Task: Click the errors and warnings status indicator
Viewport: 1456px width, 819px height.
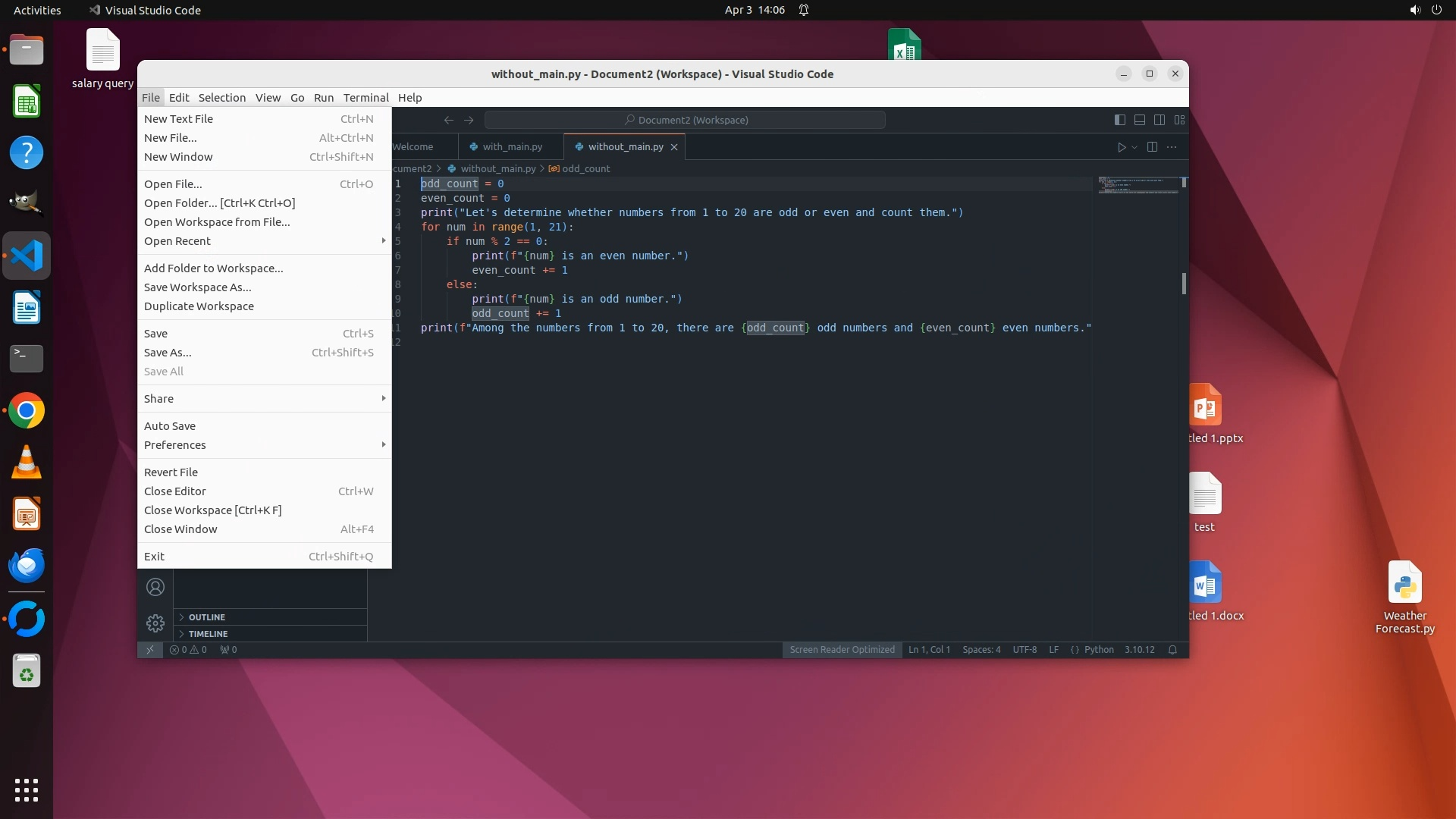Action: [x=188, y=650]
